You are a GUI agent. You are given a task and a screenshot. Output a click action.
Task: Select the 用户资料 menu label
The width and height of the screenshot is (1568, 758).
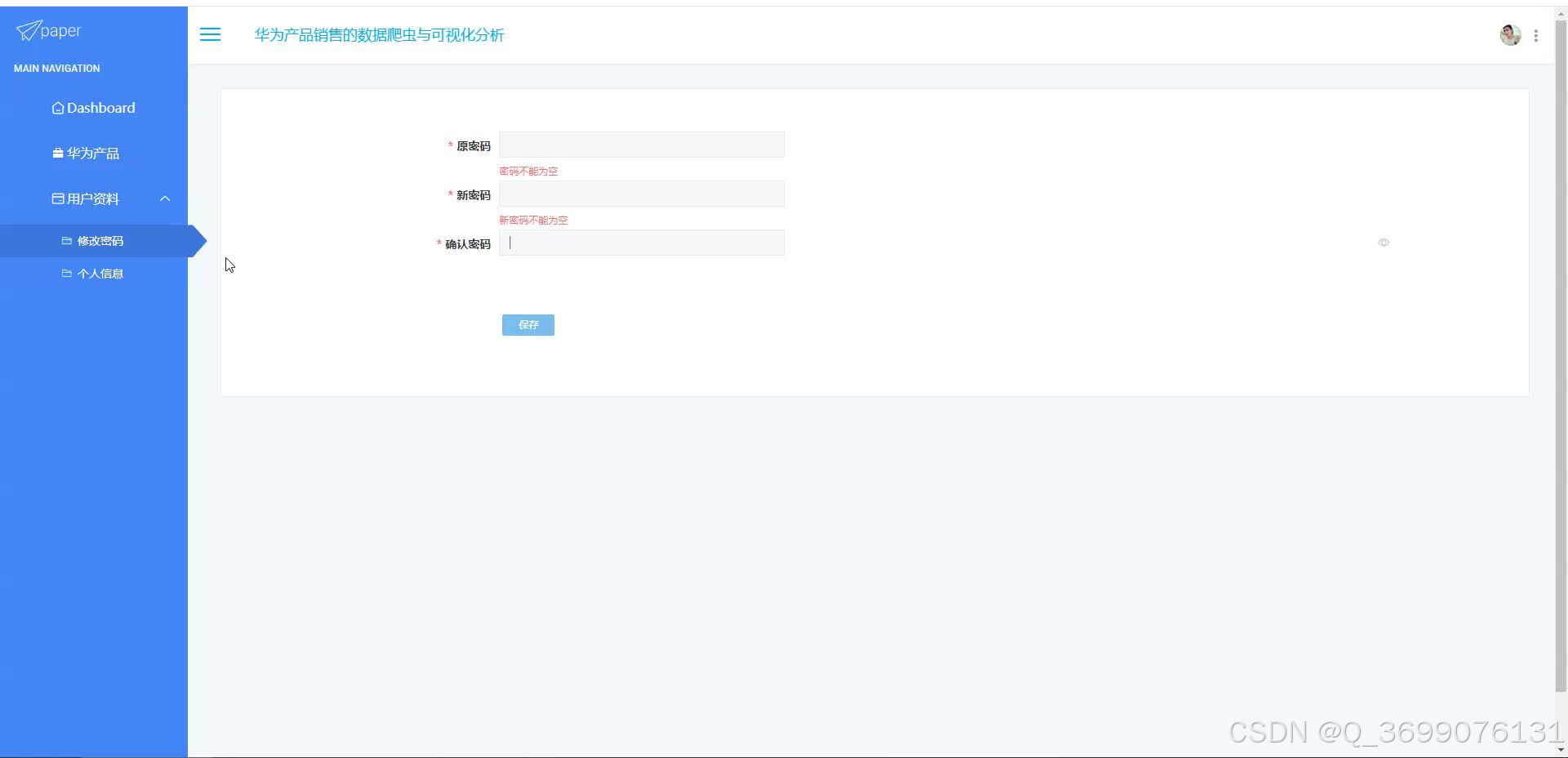coord(93,198)
